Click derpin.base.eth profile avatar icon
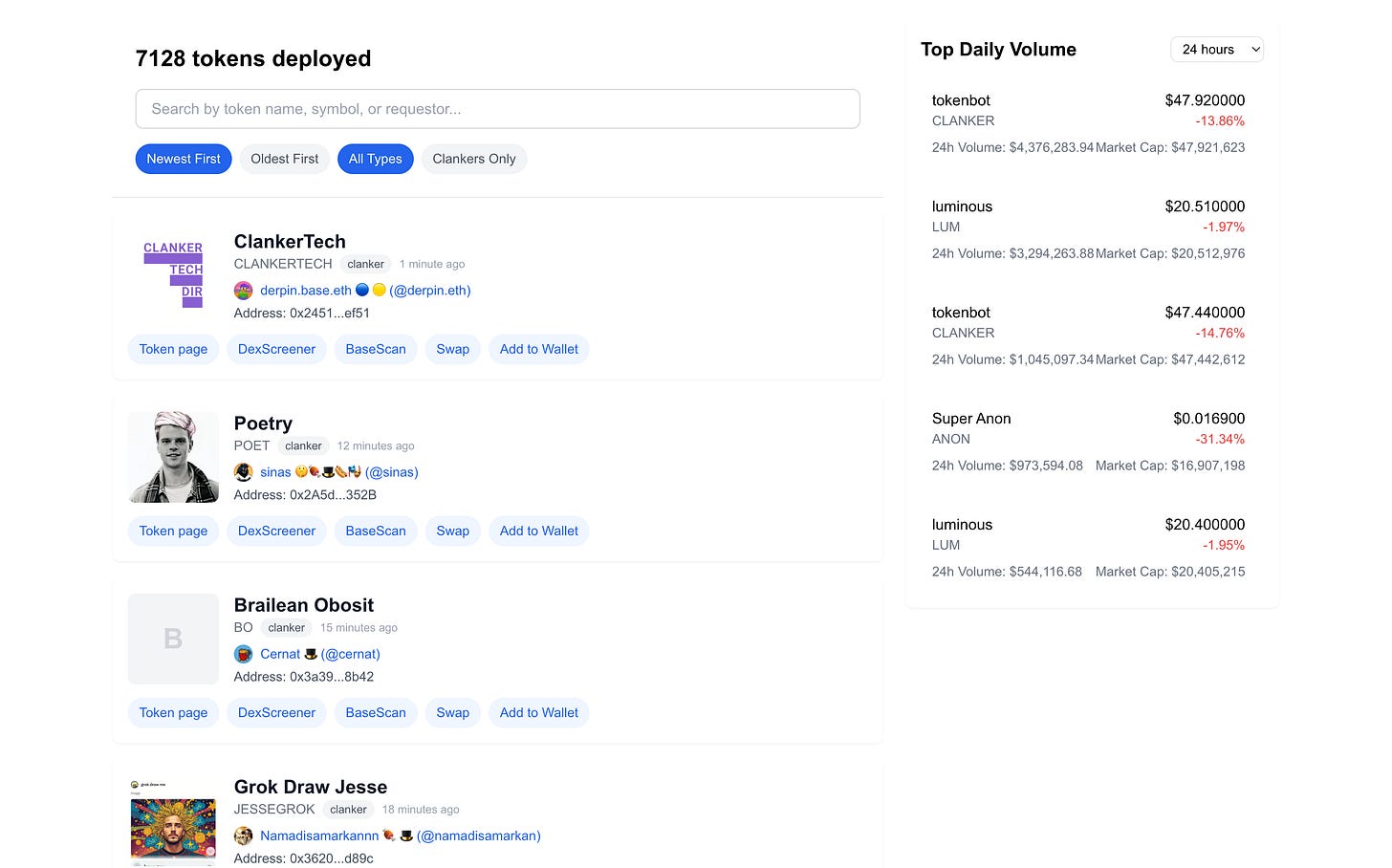The height and width of the screenshot is (868, 1392). [244, 291]
